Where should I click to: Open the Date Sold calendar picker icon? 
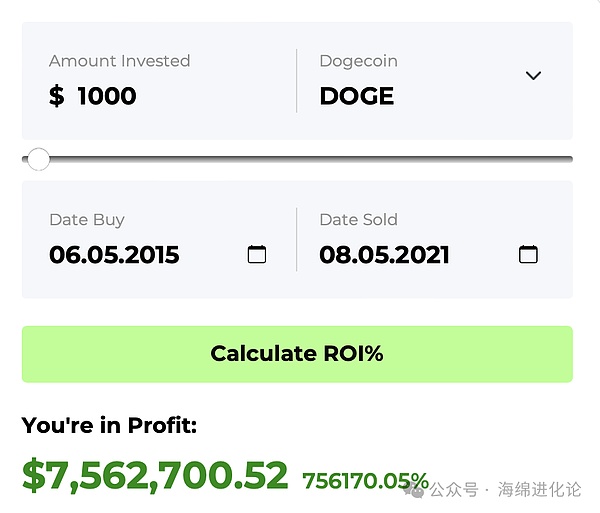[x=528, y=254]
